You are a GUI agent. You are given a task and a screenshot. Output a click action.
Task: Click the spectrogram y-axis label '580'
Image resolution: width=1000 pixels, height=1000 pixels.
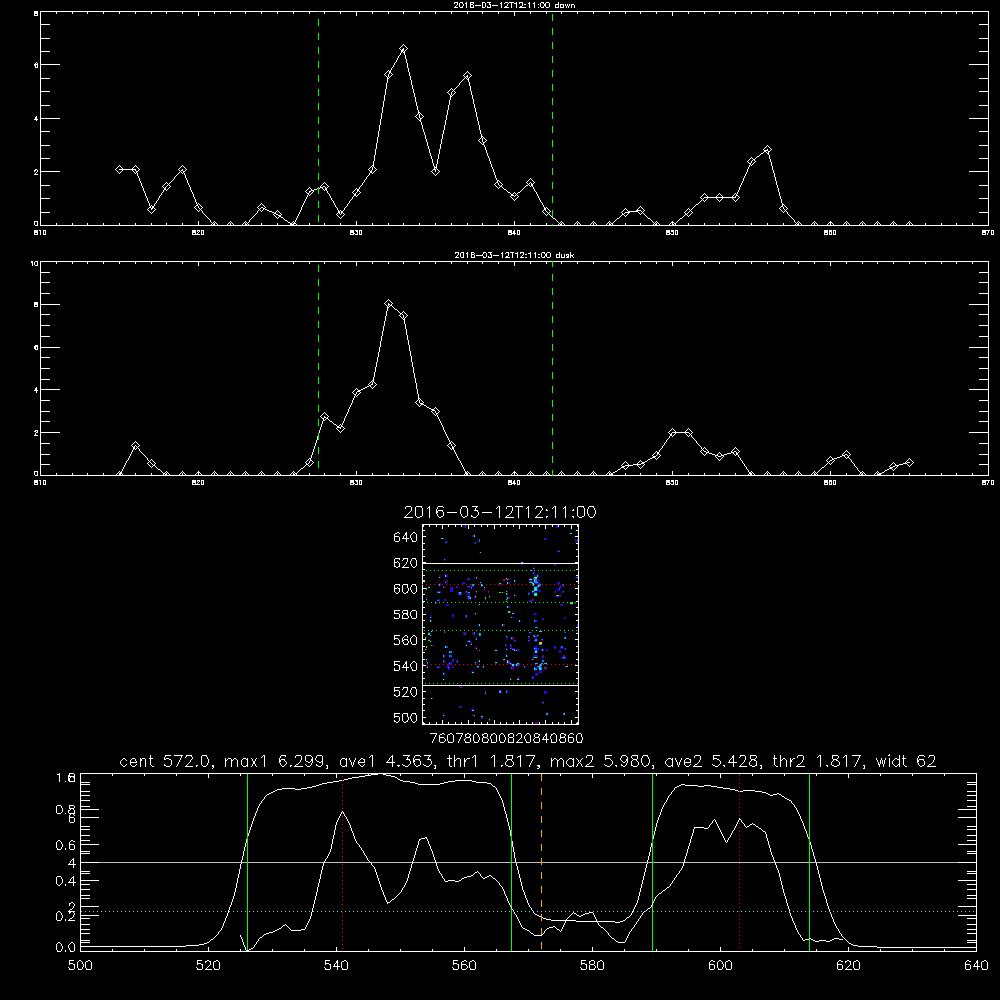point(406,615)
